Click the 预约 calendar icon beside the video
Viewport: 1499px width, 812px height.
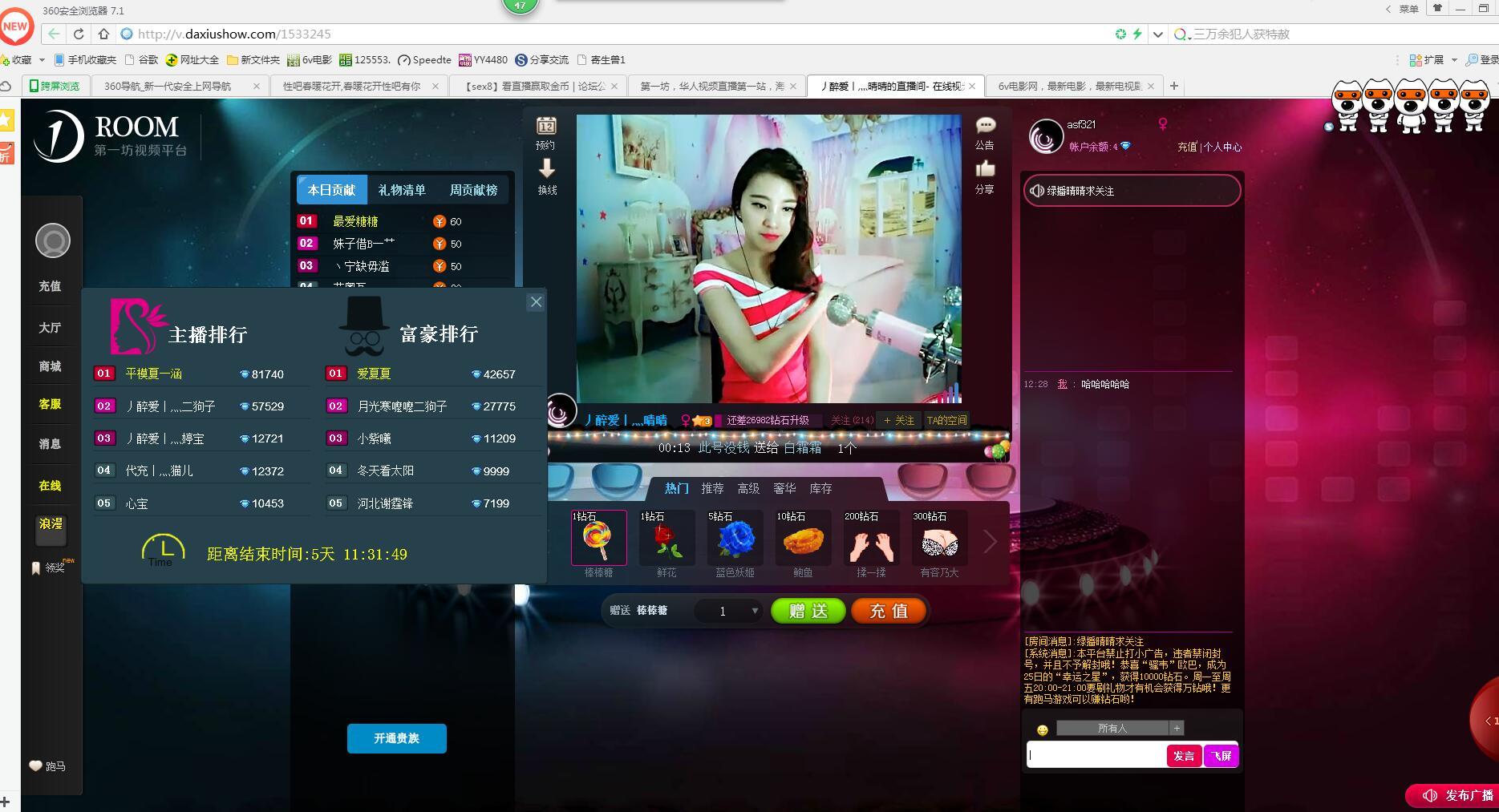point(546,126)
